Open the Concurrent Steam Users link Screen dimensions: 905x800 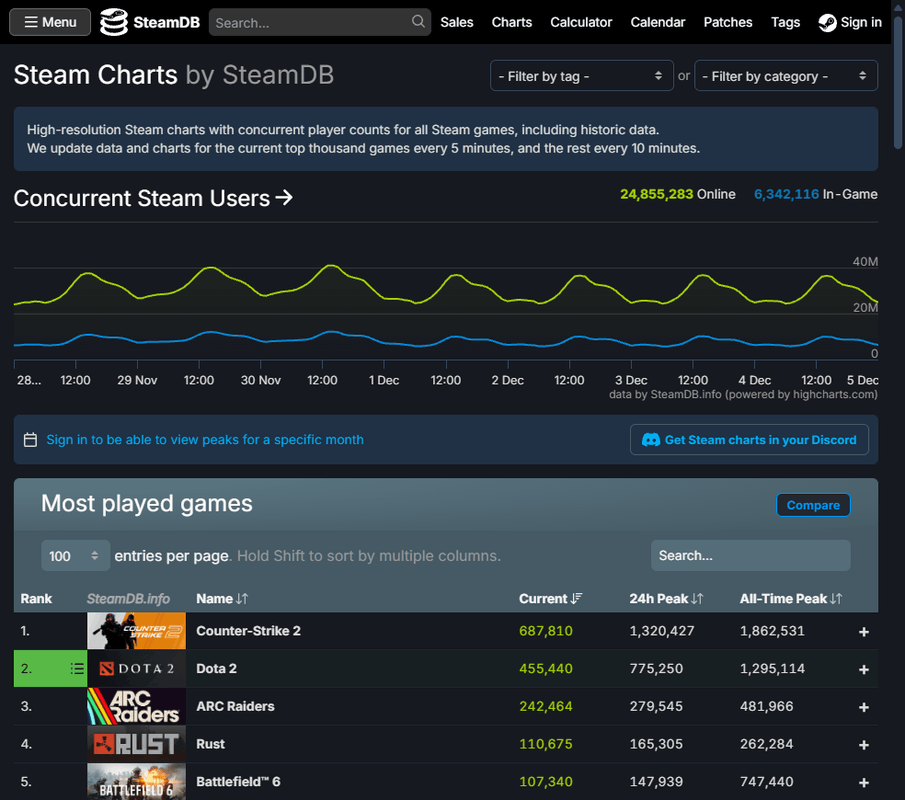point(153,198)
